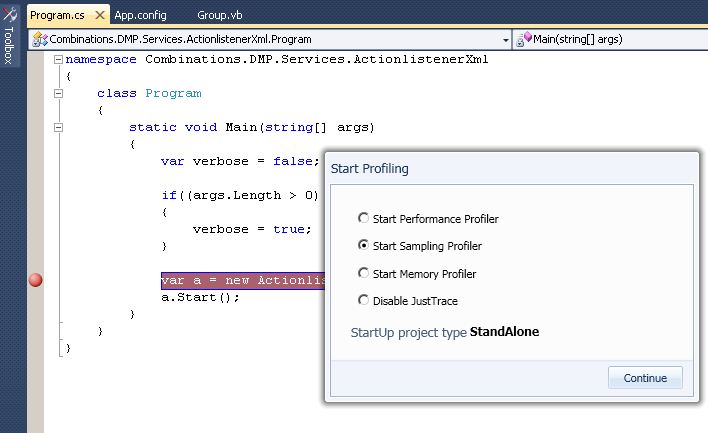The image size is (708, 433).
Task: Click the Main method icon in member box
Action: 524,40
